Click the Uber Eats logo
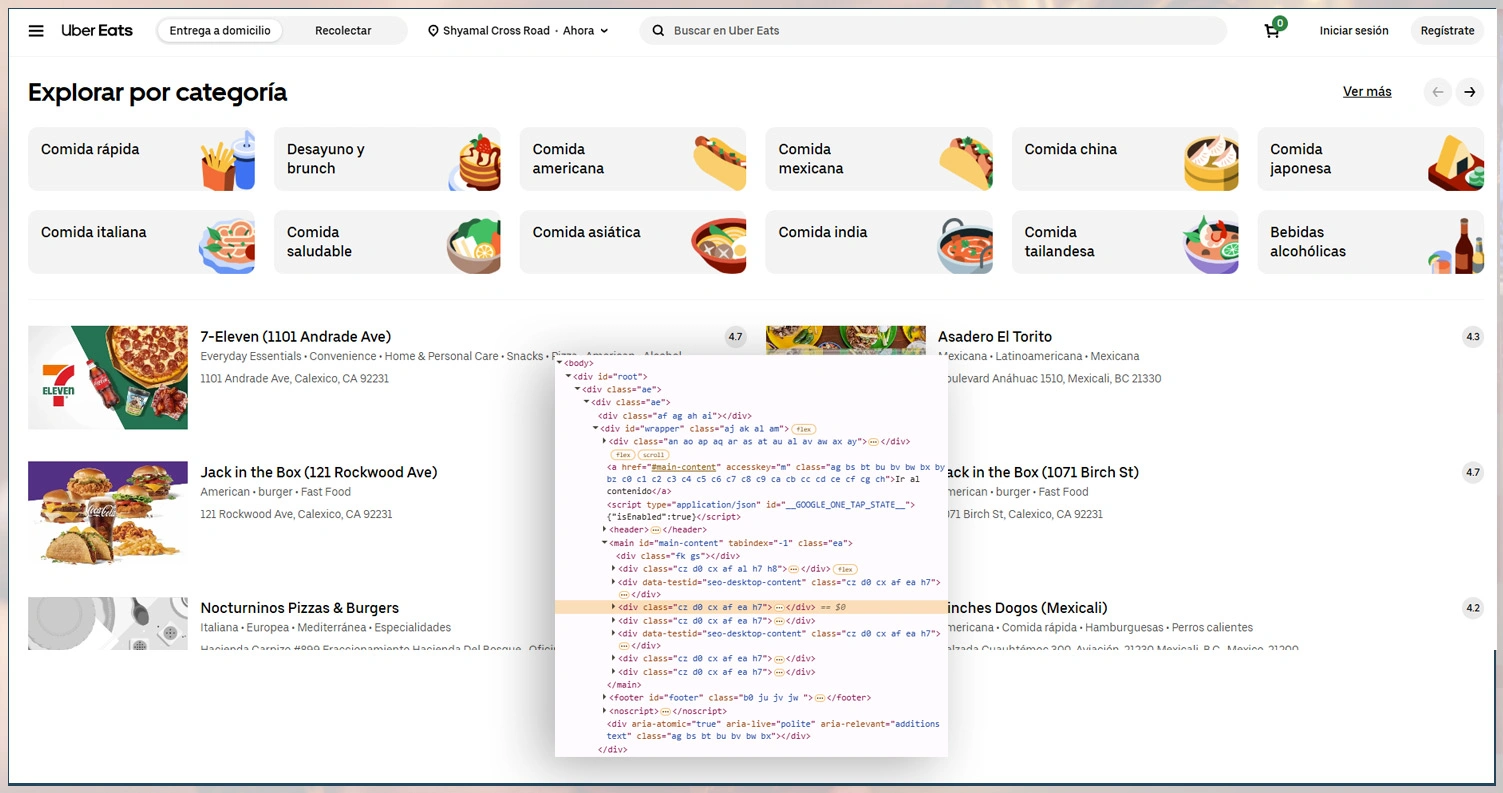The image size is (1503, 793). click(x=97, y=31)
